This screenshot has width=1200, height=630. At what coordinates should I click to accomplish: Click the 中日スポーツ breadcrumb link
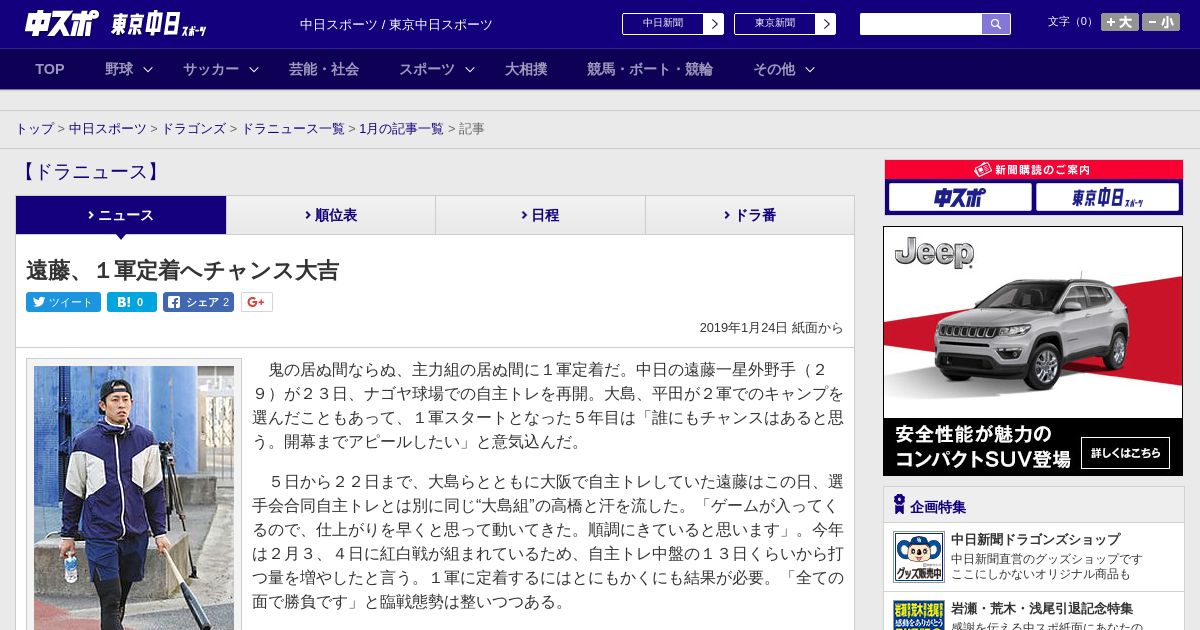point(108,129)
